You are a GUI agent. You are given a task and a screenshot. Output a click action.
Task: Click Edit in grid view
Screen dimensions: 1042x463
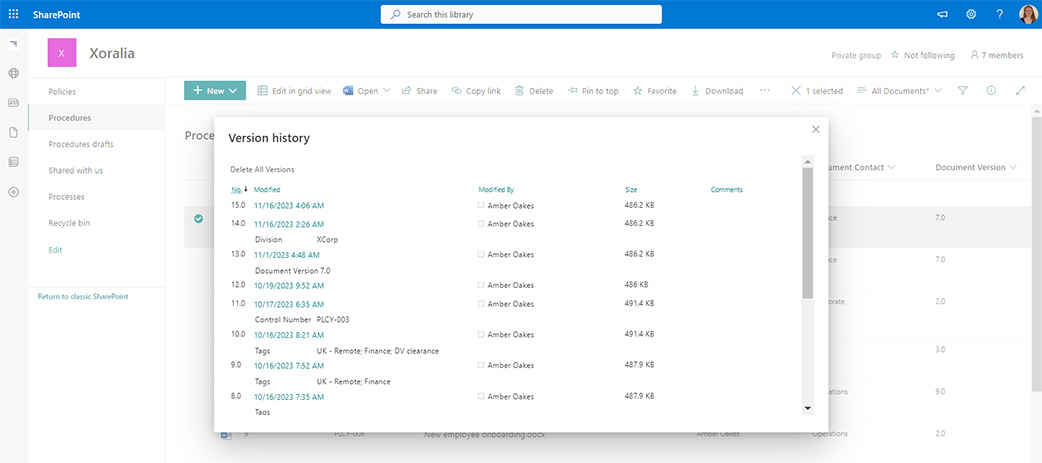point(294,91)
